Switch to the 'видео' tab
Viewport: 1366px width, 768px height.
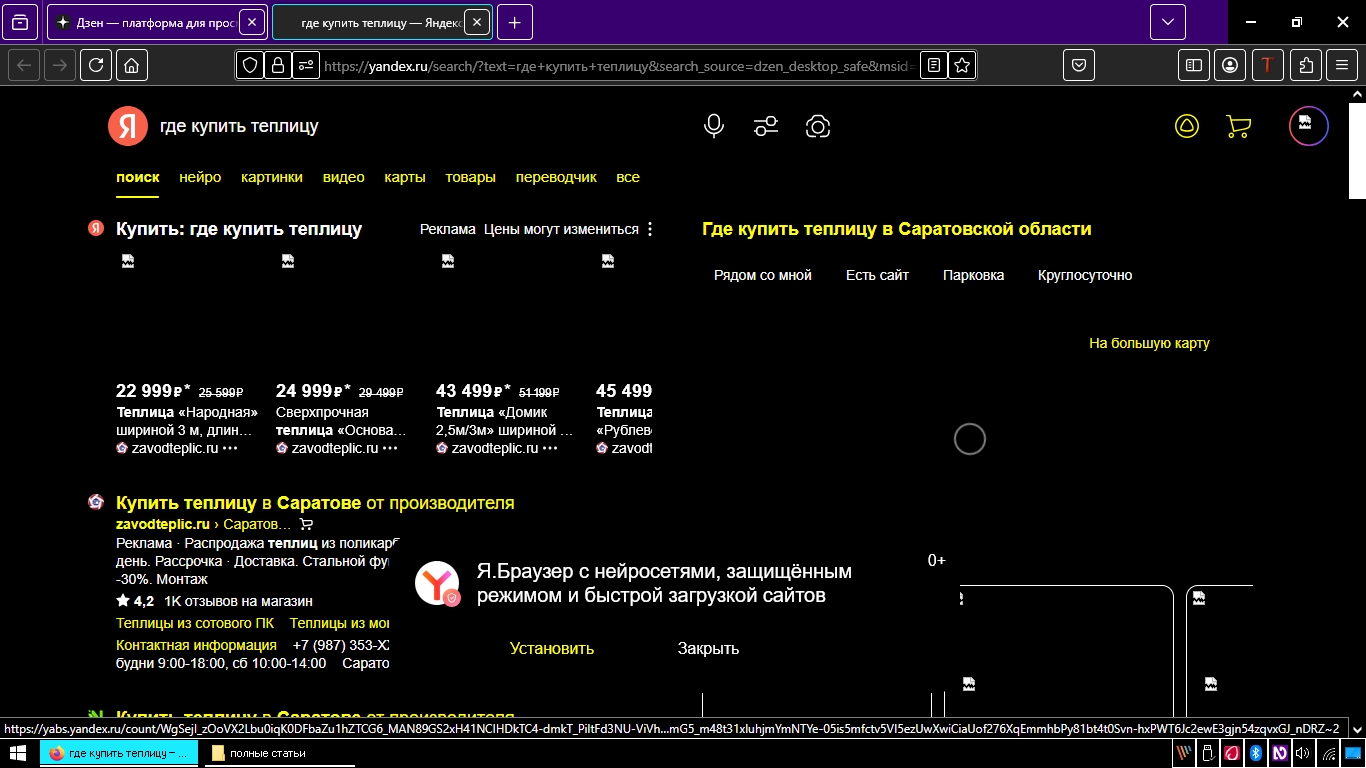coord(343,177)
